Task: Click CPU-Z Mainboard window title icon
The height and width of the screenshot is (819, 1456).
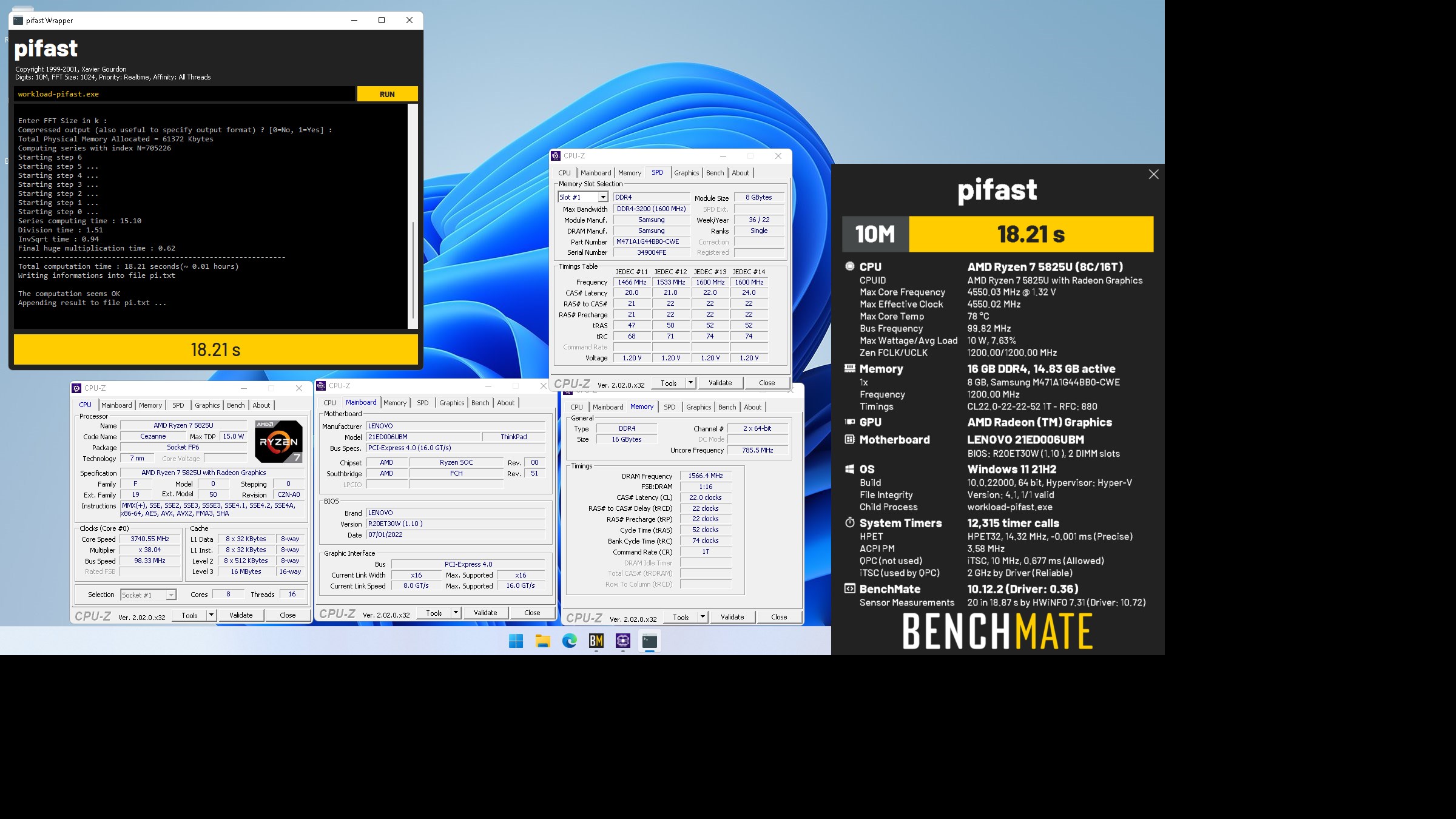Action: coord(321,386)
